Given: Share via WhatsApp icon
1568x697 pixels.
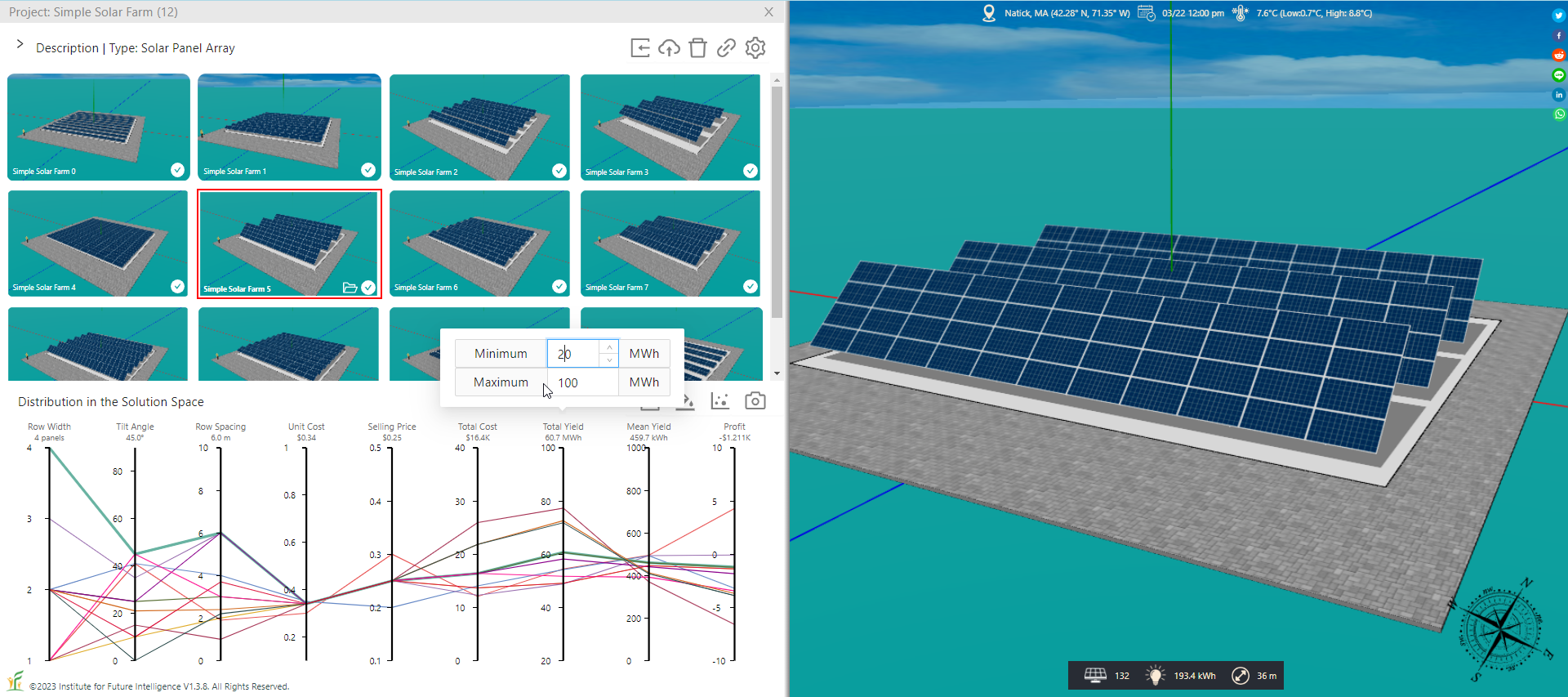Looking at the screenshot, I should point(1558,114).
